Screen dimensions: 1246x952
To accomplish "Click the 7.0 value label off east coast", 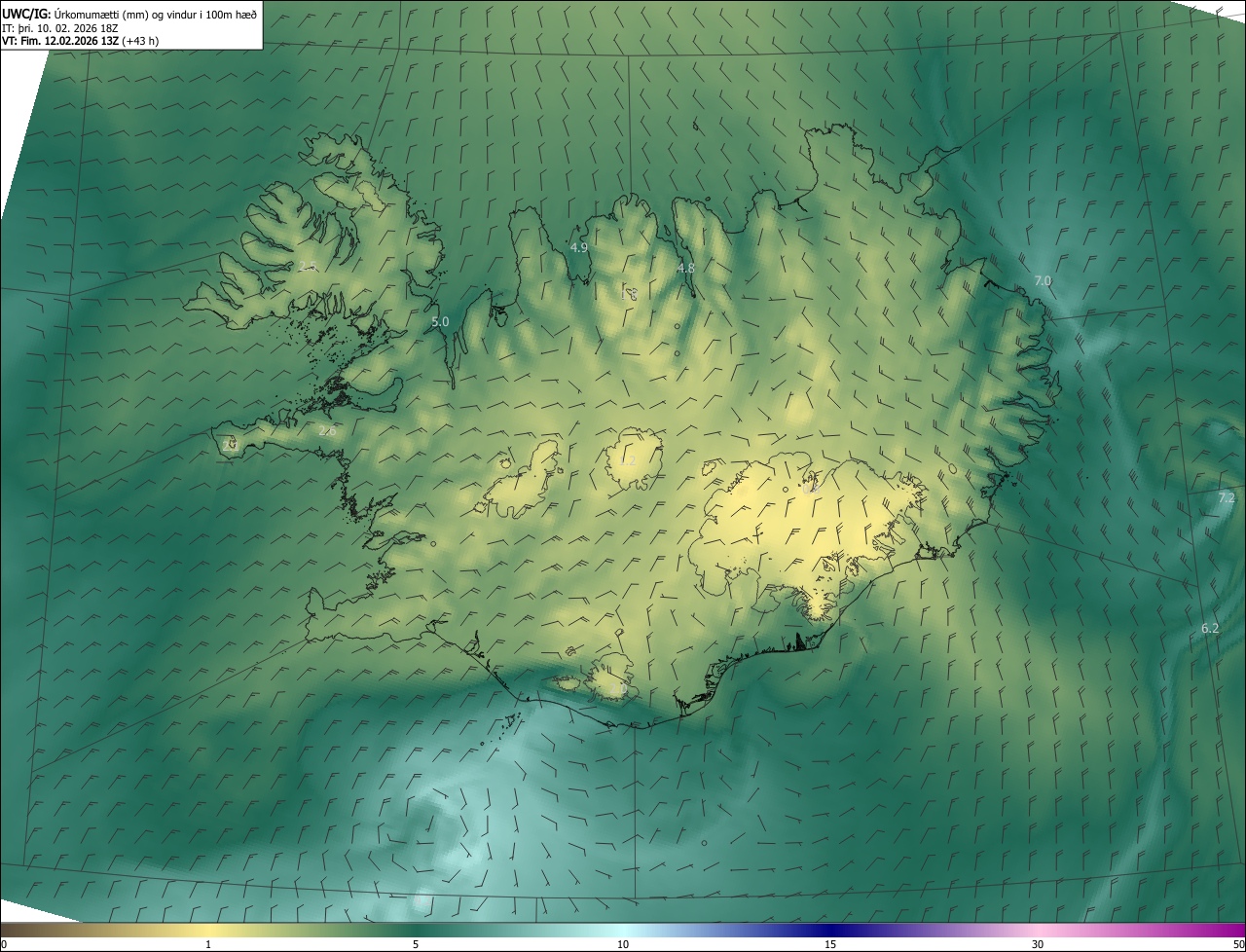I will click(x=1042, y=280).
